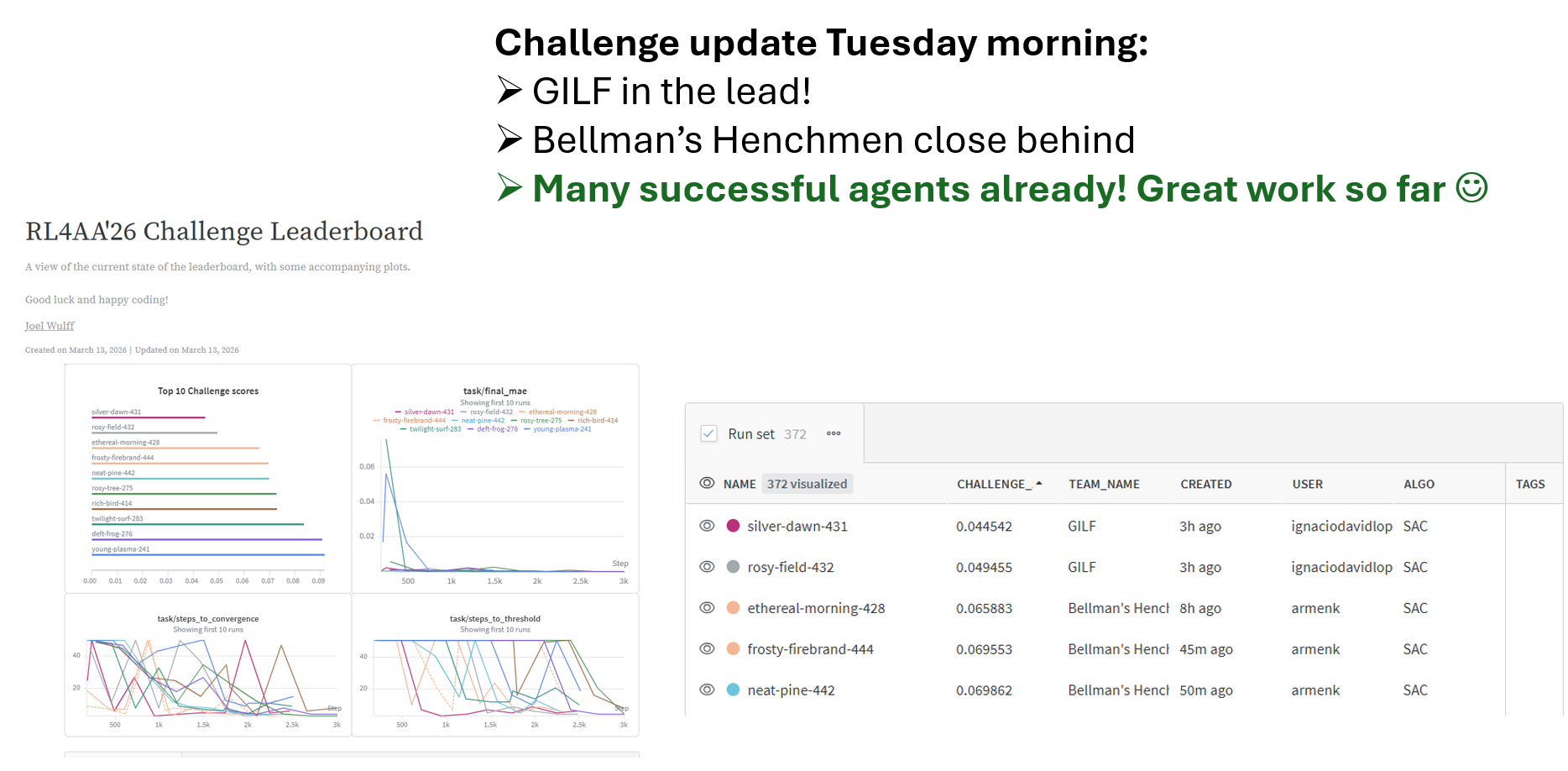This screenshot has width=1568, height=771.
Task: Toggle the eye icon in NAME header
Action: 707,484
